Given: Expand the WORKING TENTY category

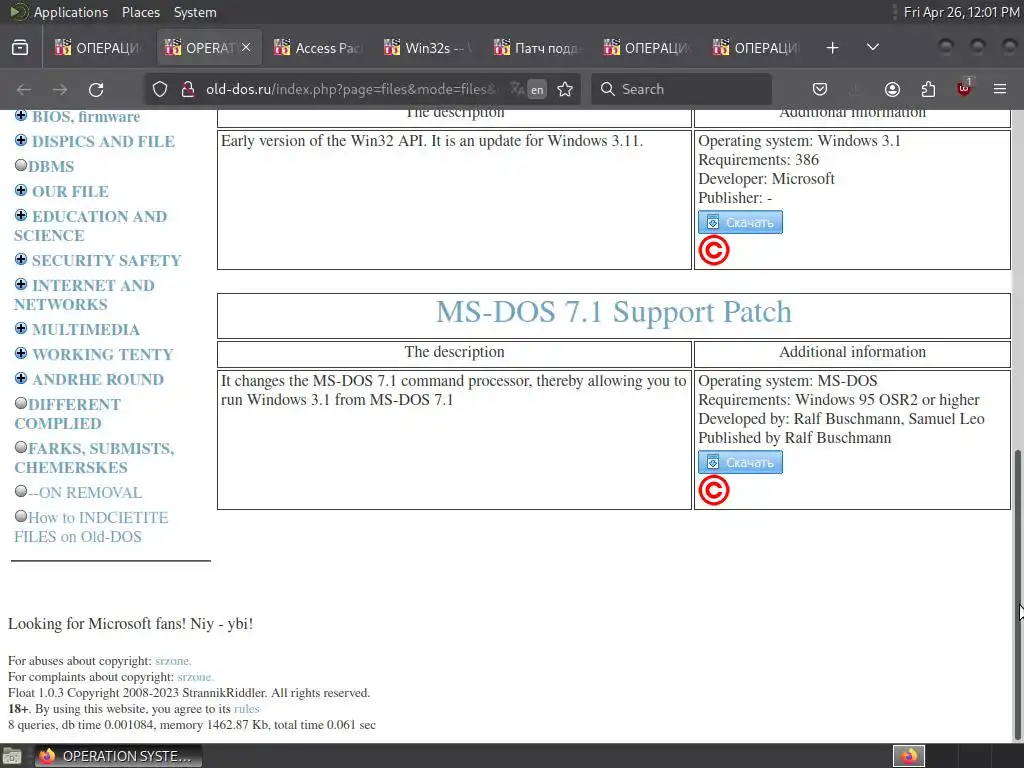Looking at the screenshot, I should coord(21,353).
